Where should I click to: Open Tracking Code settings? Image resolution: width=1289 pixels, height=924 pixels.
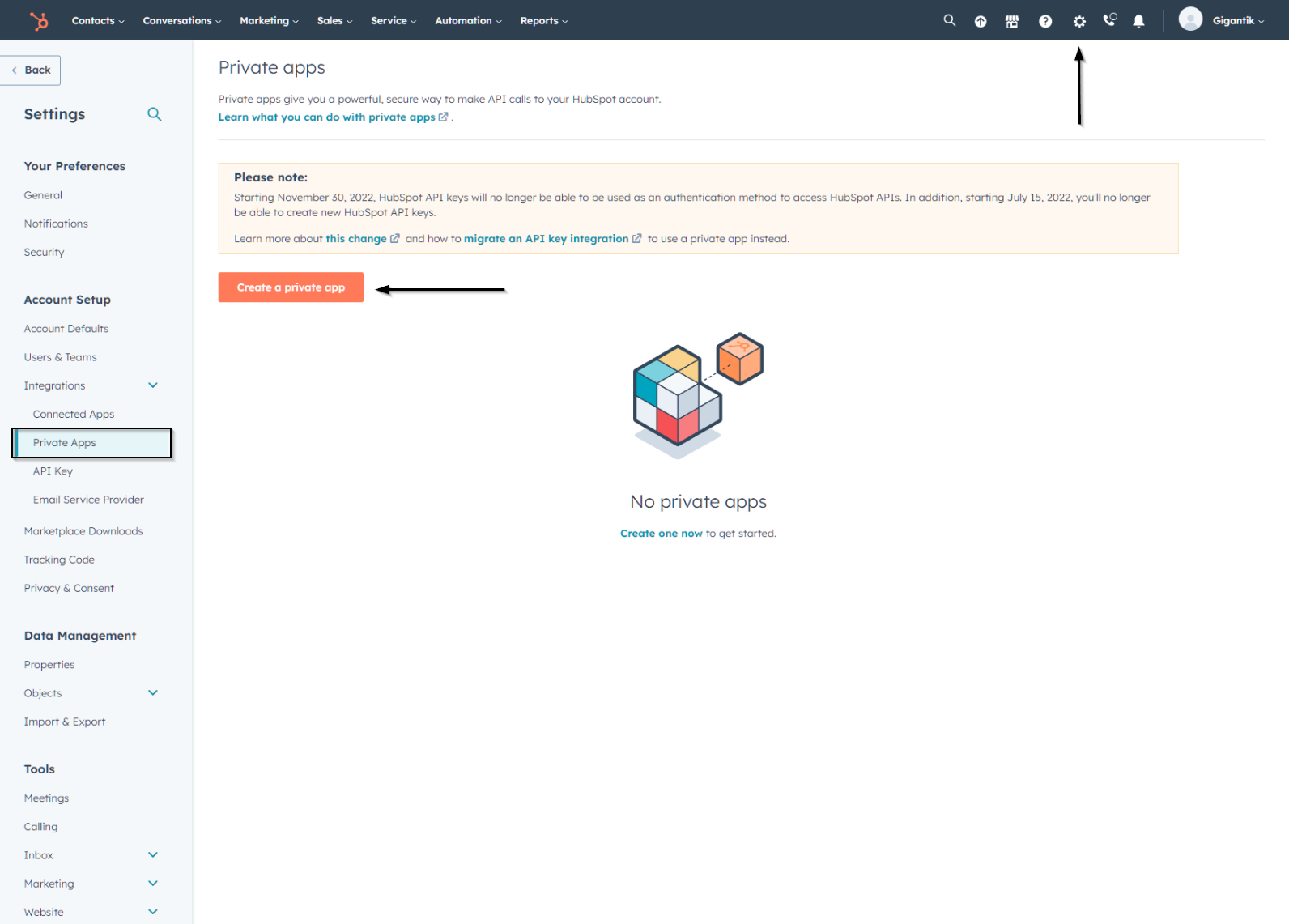(x=59, y=560)
